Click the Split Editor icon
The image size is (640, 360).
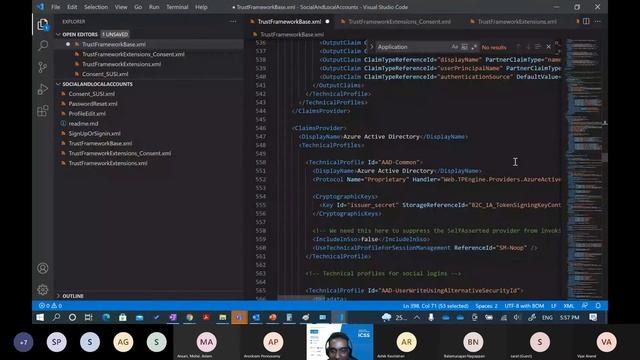tap(586, 21)
